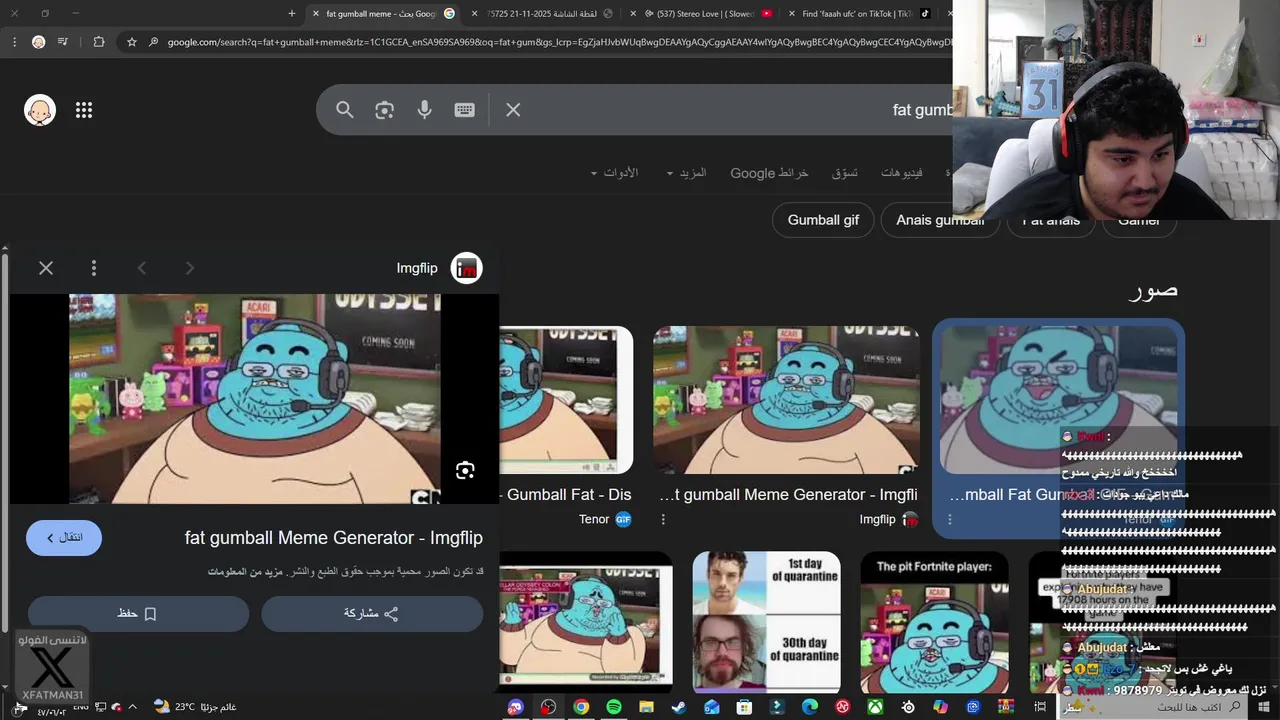Open WinRAR from the taskbar
The image size is (1280, 720).
(1006, 707)
